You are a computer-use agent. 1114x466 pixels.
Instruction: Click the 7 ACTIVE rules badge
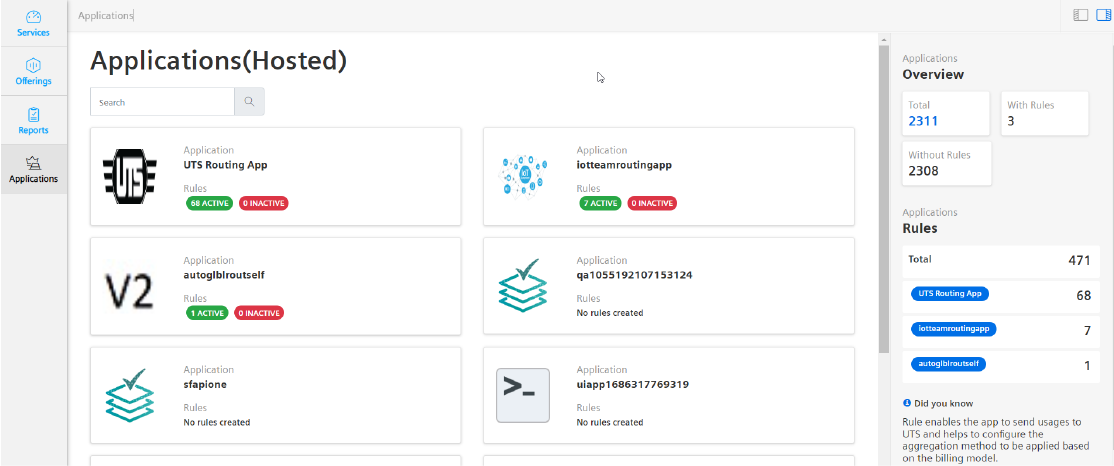pos(600,203)
